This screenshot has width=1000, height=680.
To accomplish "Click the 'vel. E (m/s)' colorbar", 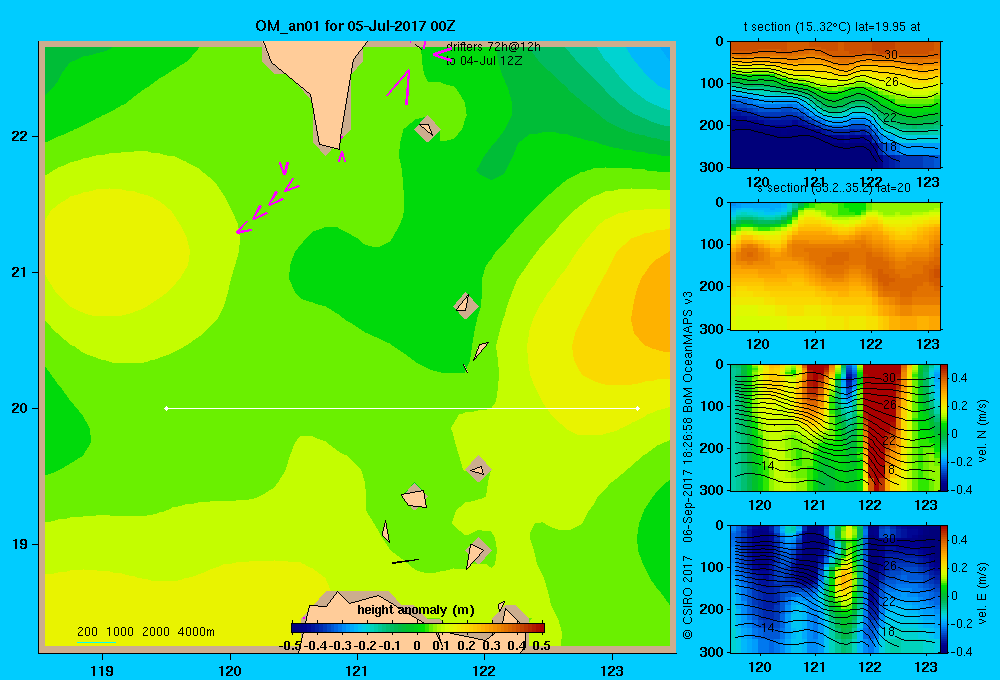I will [x=945, y=589].
